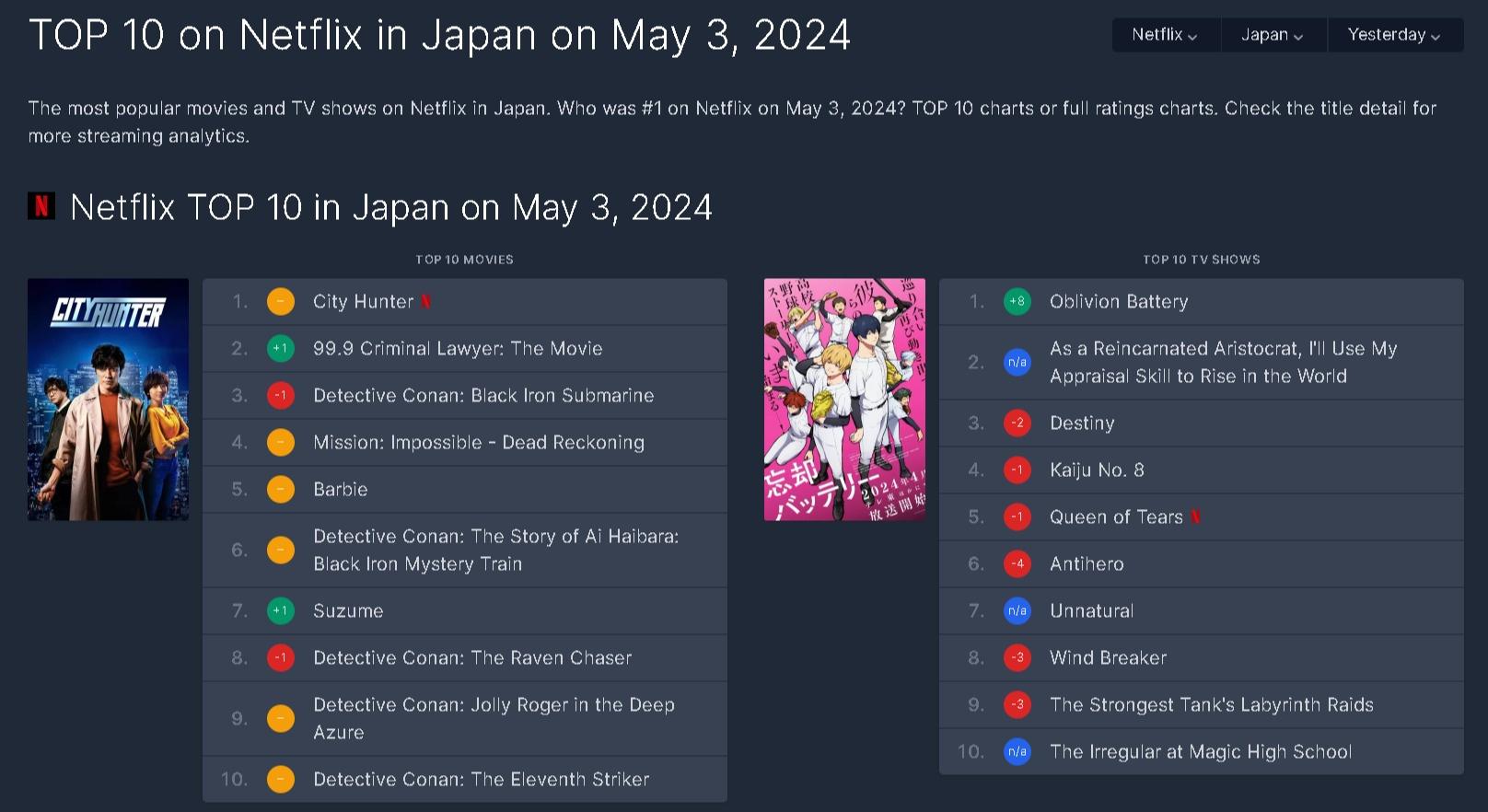Open The Irregular at Magic High School
Screen dimensions: 1488x812
1201,752
